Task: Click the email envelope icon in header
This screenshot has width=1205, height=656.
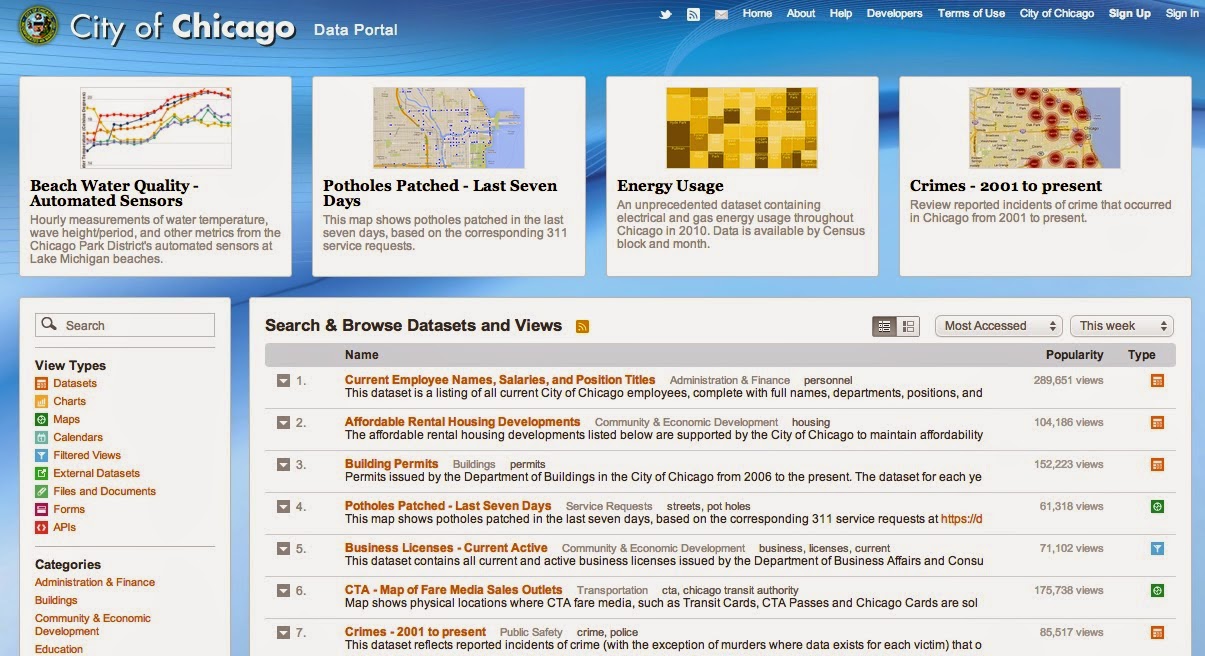Action: pyautogui.click(x=721, y=14)
